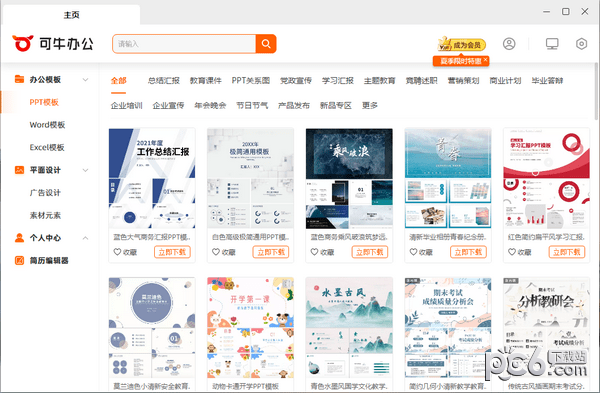Click the vertical scrollbar on right edge
This screenshot has width=600, height=393.
point(597,92)
